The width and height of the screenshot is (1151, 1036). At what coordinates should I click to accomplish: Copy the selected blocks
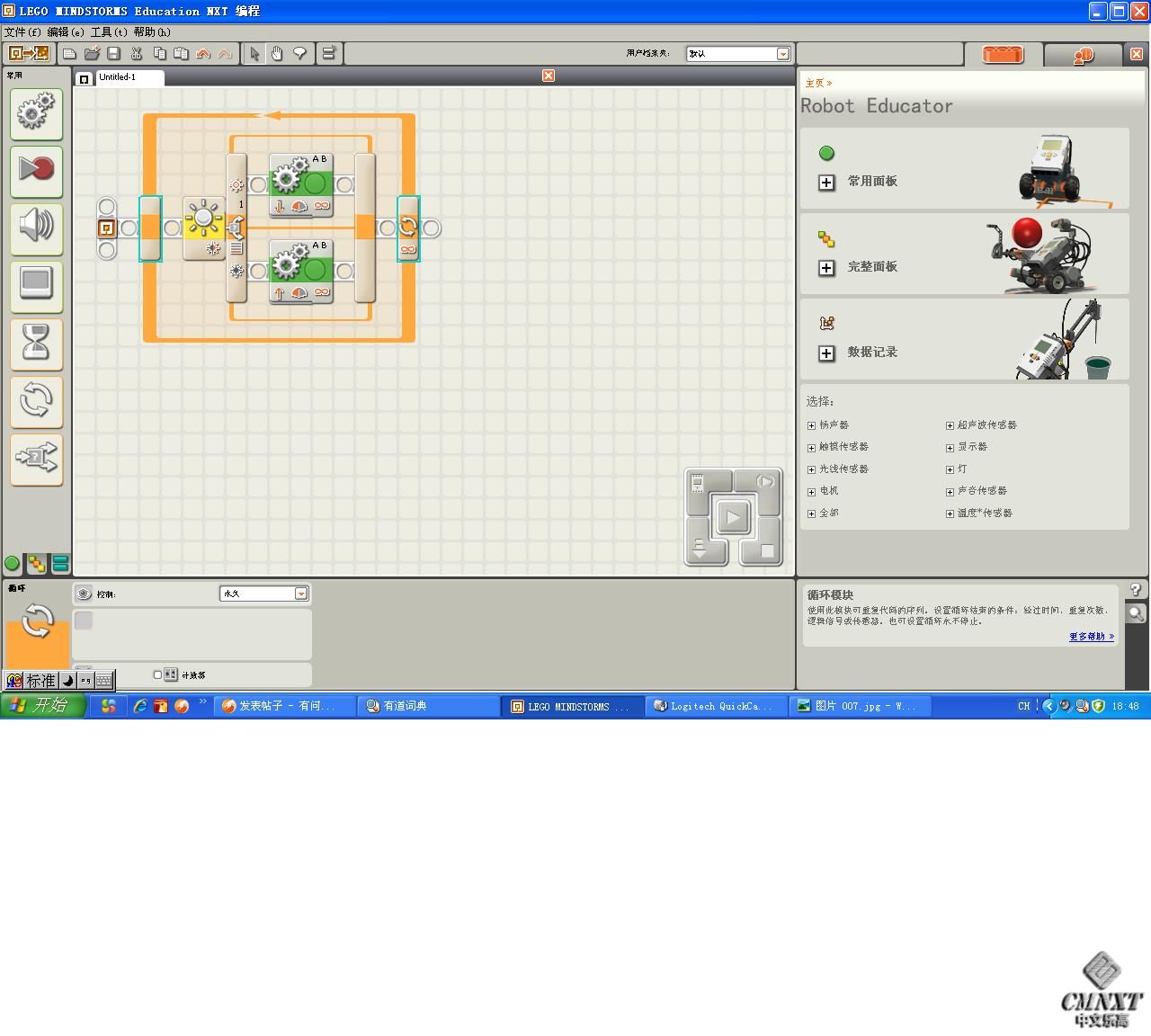pos(159,54)
